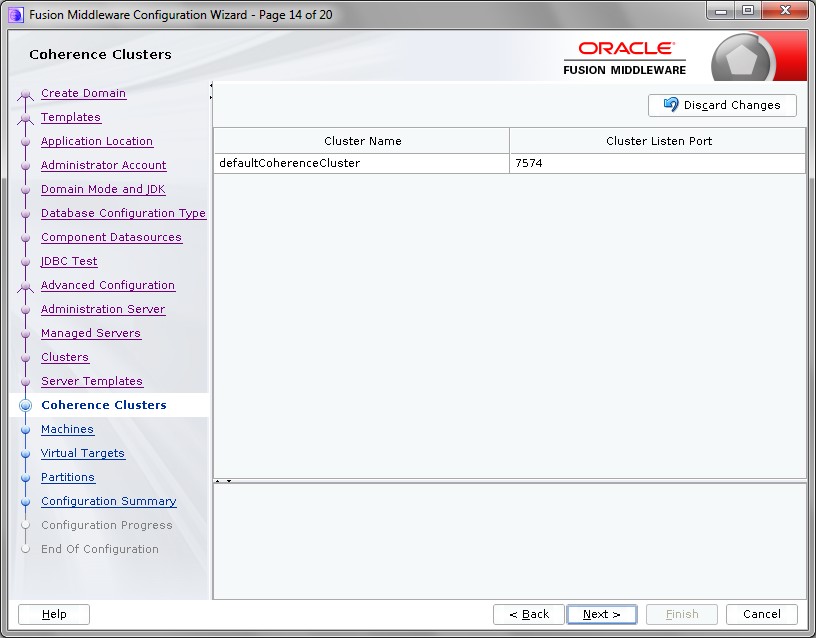Open Component Datasources step
The height and width of the screenshot is (638, 816).
[x=111, y=237]
